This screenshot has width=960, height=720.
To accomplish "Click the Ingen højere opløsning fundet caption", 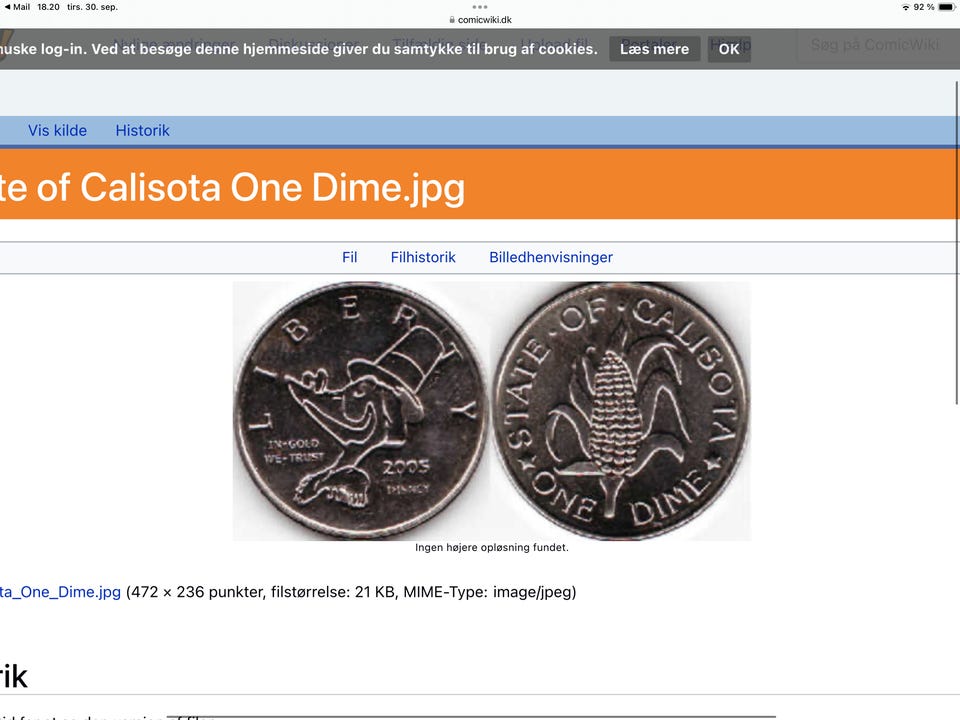I will [x=492, y=547].
